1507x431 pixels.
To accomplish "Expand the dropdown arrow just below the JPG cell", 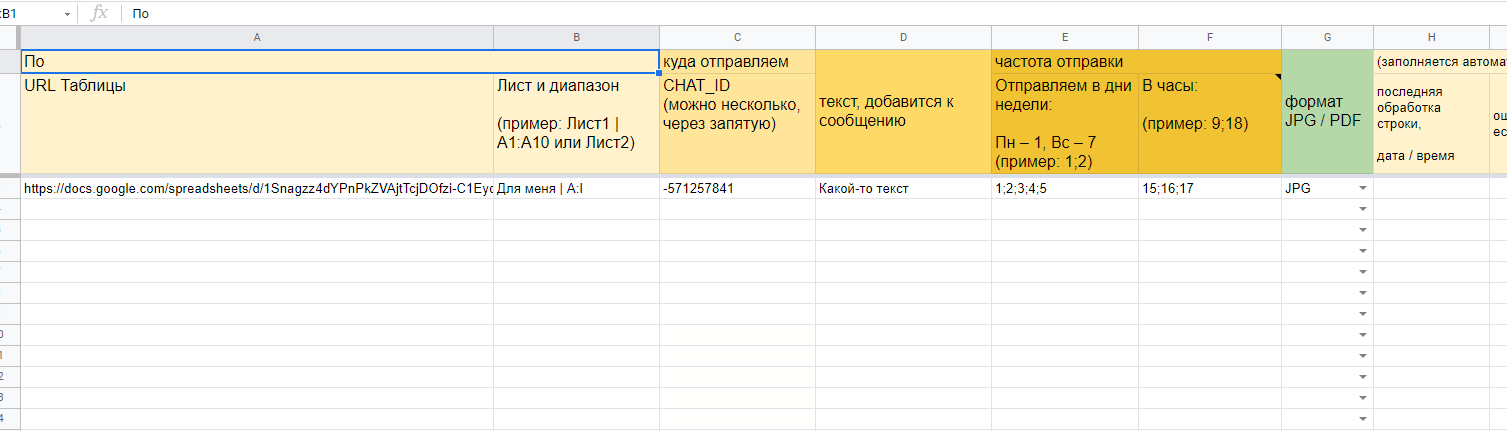I will click(x=1362, y=209).
